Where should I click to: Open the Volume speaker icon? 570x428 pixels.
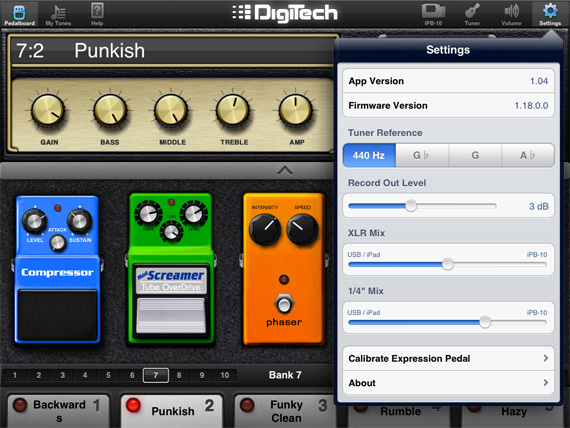pyautogui.click(x=511, y=15)
